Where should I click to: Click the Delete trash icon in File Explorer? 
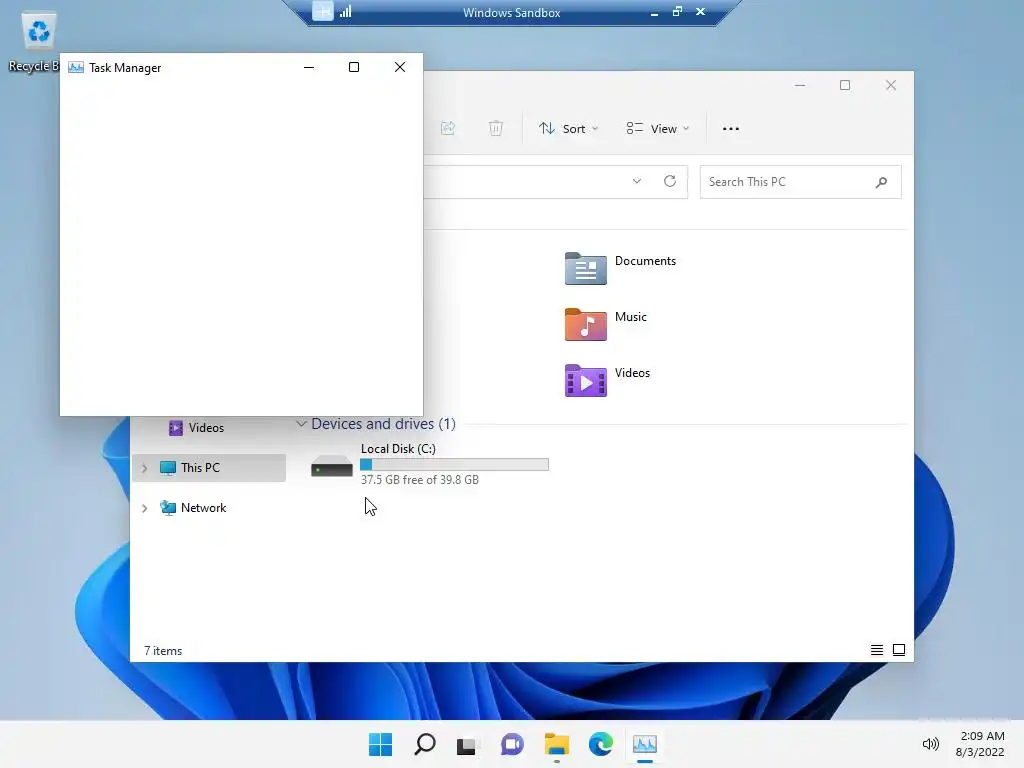click(x=496, y=128)
